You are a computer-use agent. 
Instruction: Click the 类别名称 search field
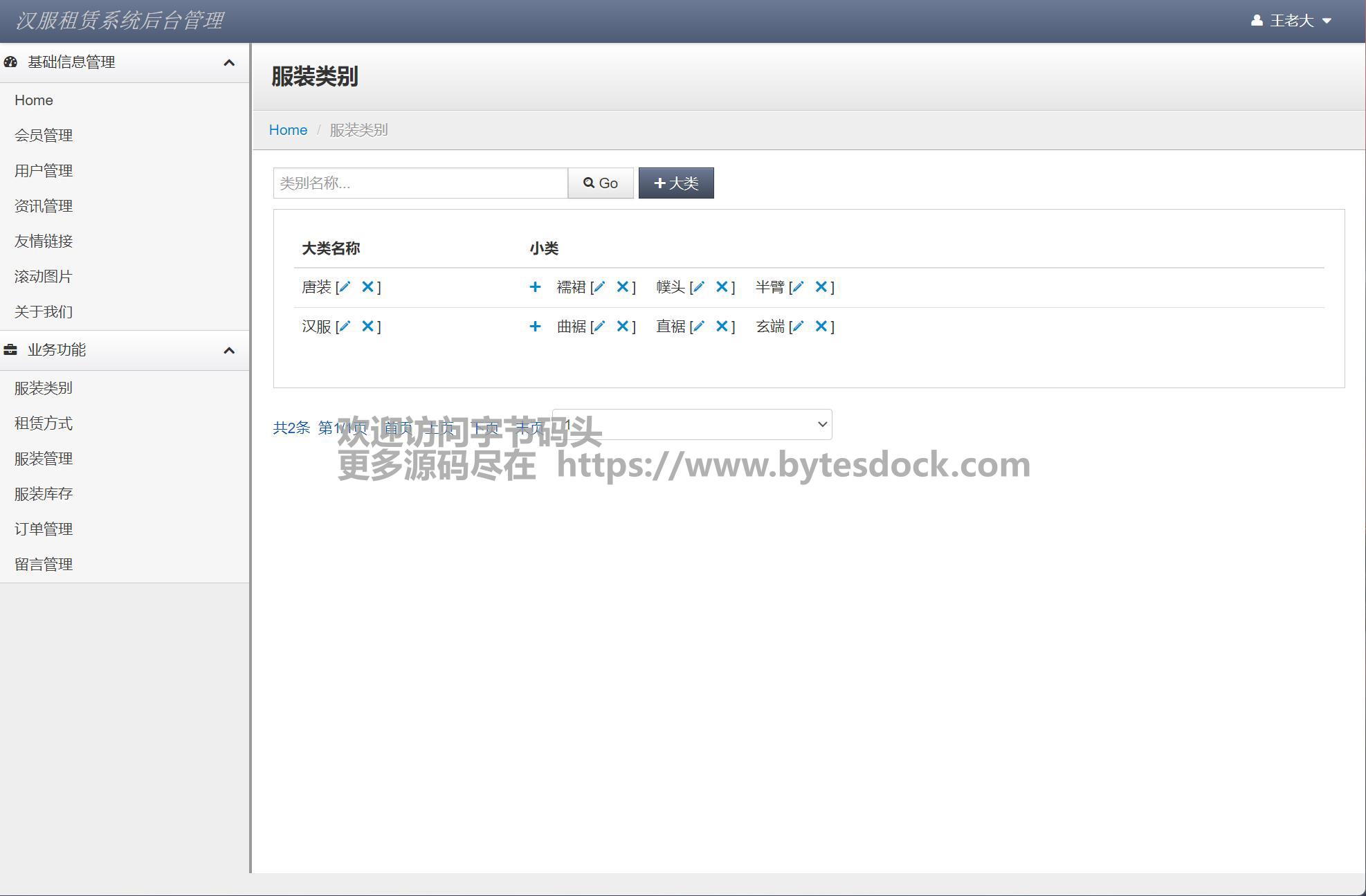(x=420, y=183)
